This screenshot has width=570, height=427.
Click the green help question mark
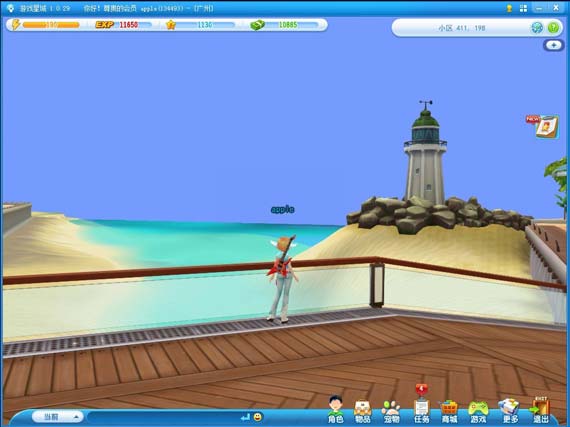553,28
